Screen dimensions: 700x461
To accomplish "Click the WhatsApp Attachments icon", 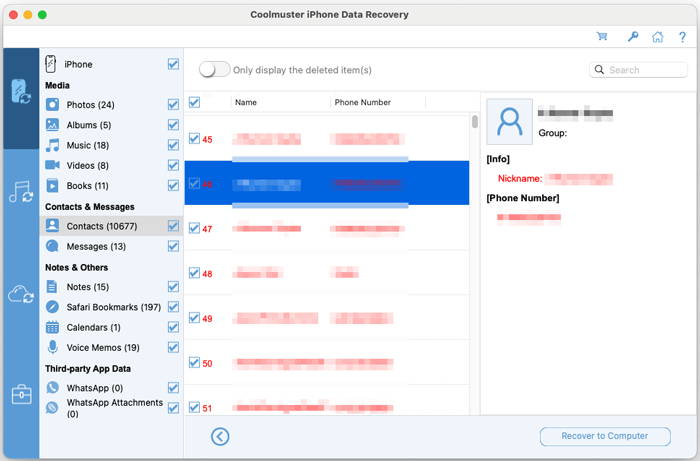I will pyautogui.click(x=52, y=407).
